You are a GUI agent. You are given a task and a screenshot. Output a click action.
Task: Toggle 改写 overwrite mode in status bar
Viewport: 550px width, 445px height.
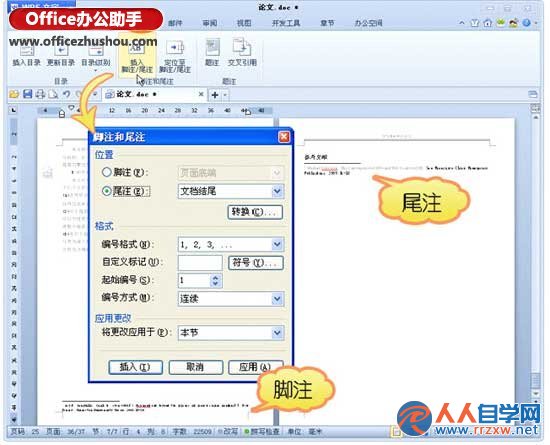coord(228,432)
